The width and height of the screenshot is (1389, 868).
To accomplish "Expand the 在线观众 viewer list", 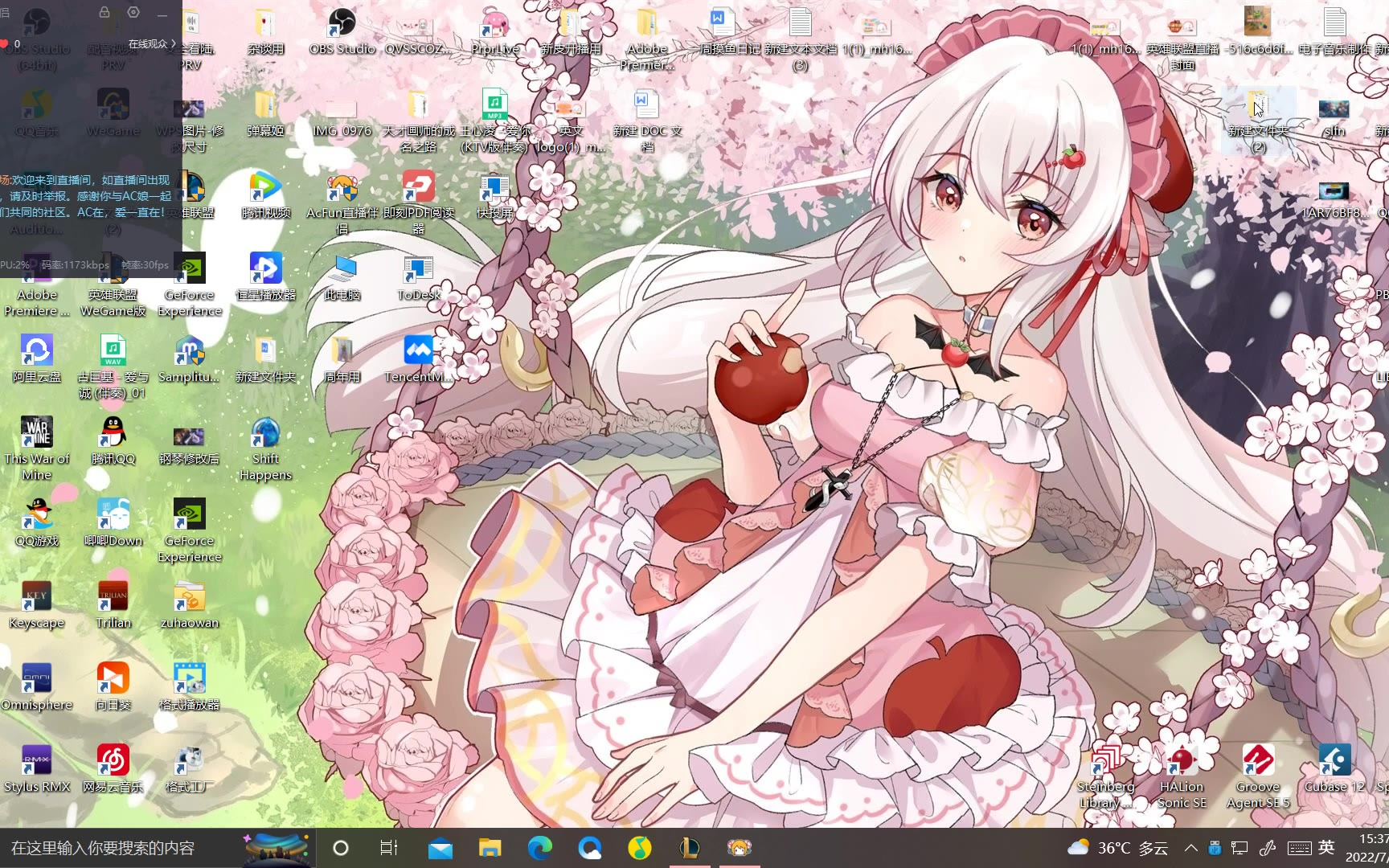I will (152, 43).
